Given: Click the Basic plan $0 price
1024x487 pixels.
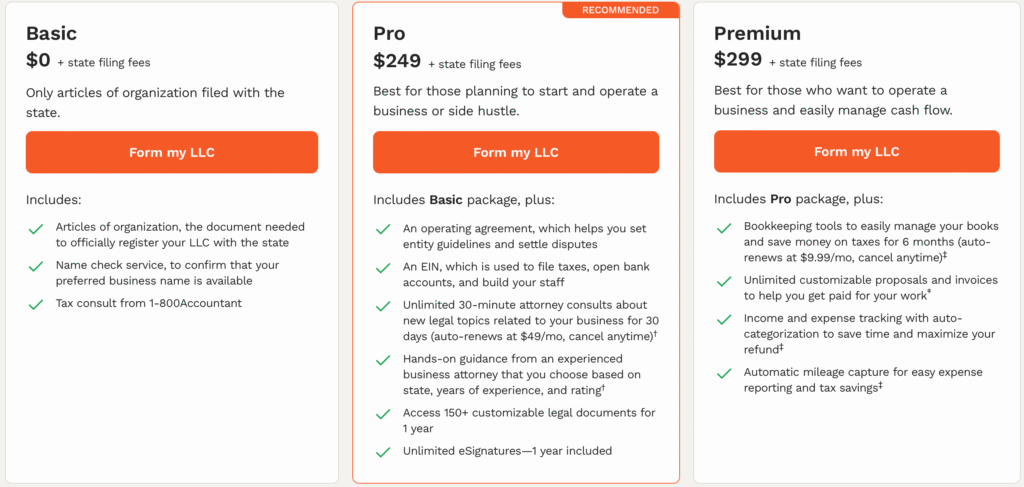Looking at the screenshot, I should click(38, 60).
